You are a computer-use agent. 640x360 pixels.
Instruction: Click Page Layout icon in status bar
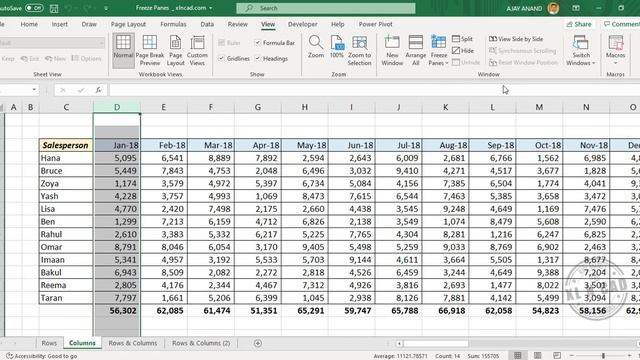click(x=538, y=356)
